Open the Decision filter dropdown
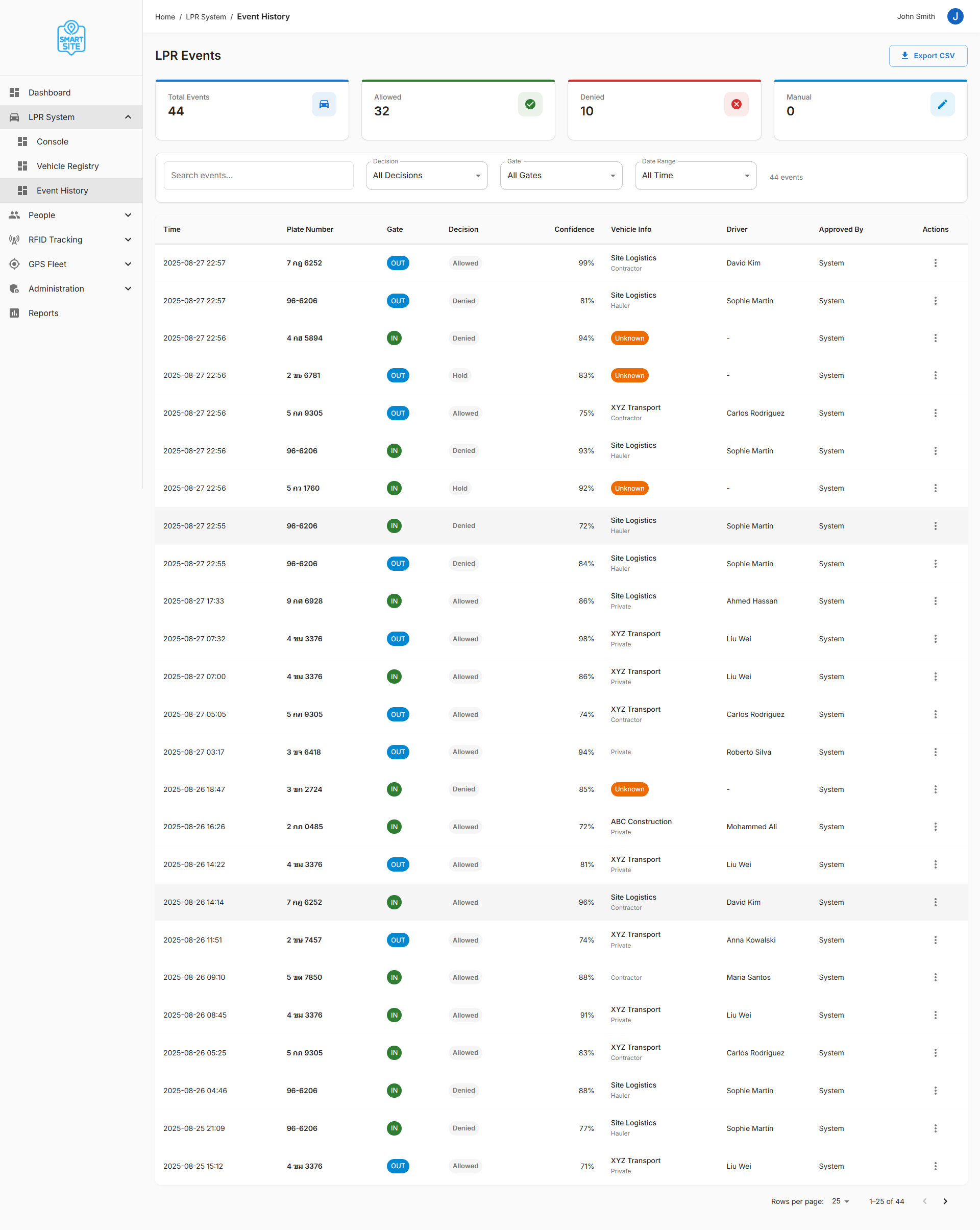The image size is (980, 1230). tap(426, 176)
